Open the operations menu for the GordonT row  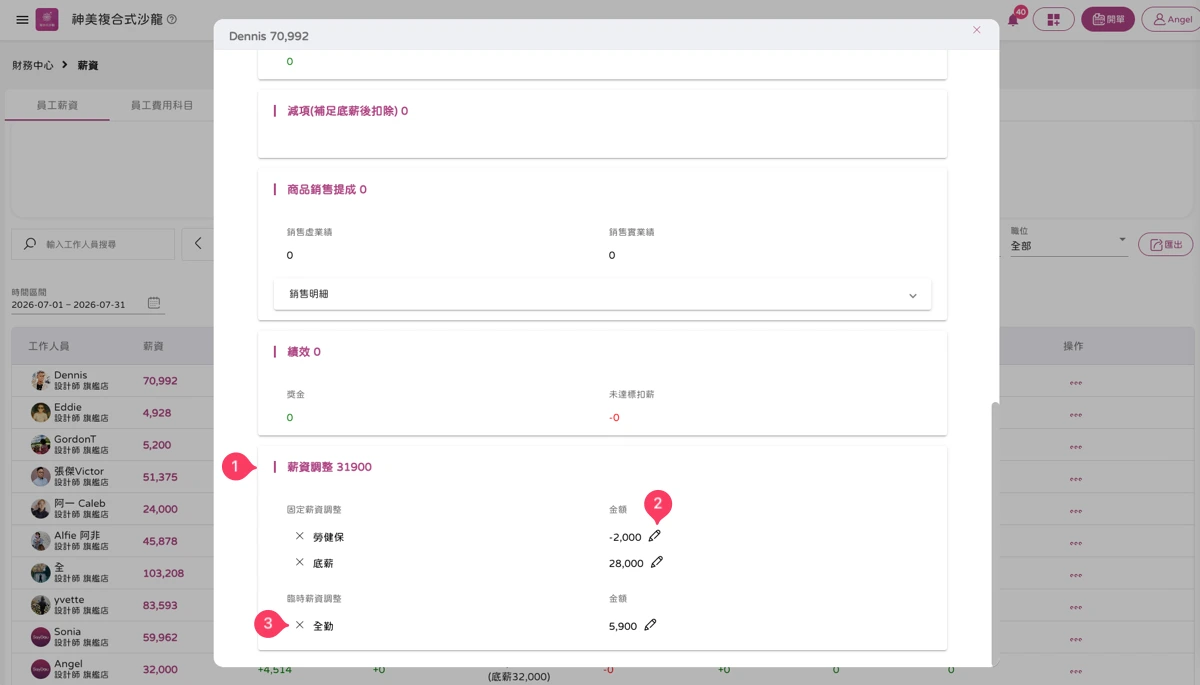click(x=1076, y=445)
